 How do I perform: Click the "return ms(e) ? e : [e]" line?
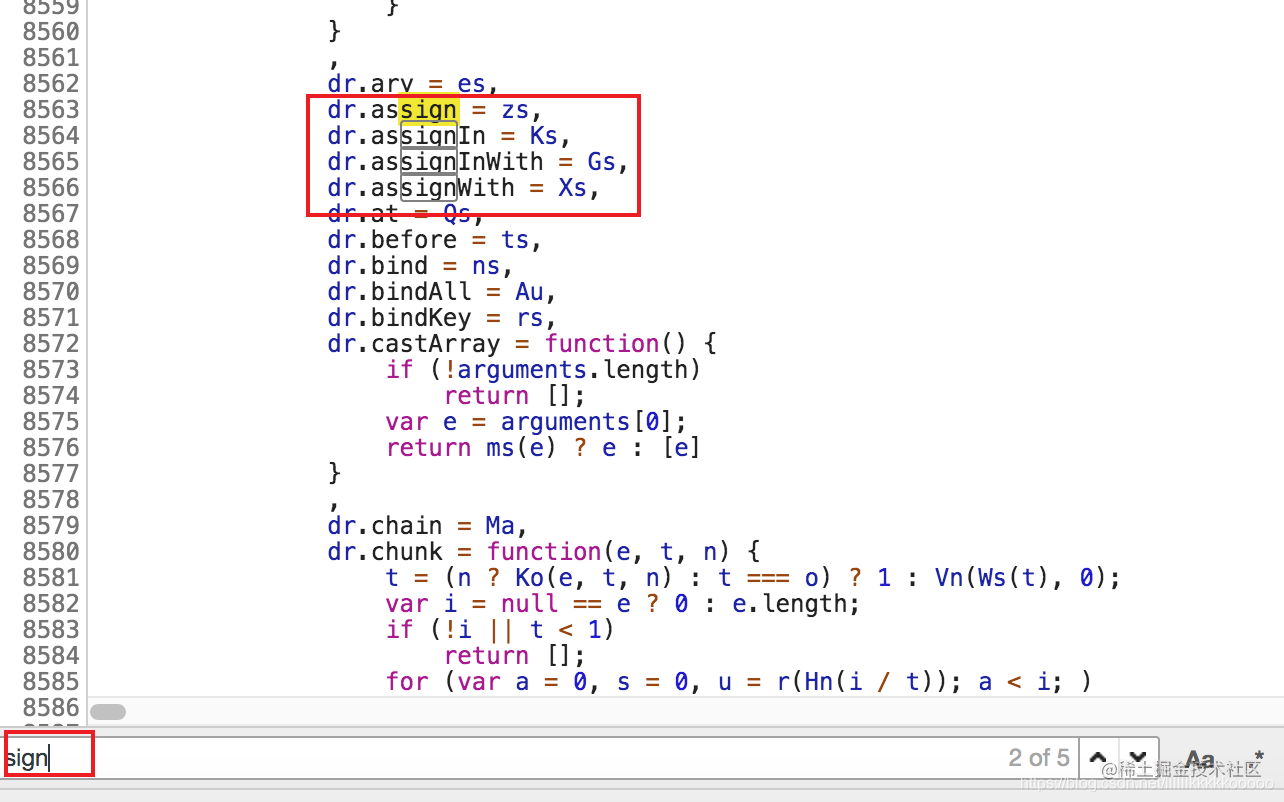pos(544,448)
